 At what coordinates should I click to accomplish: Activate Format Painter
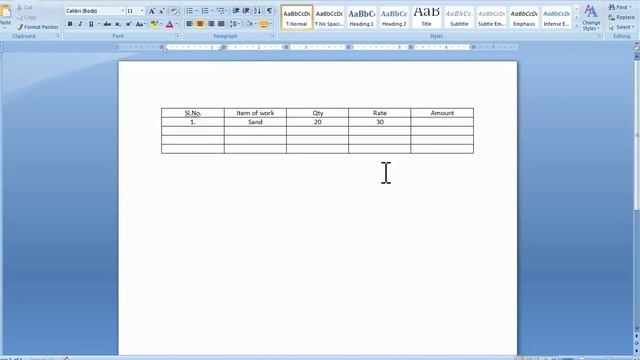tap(37, 27)
